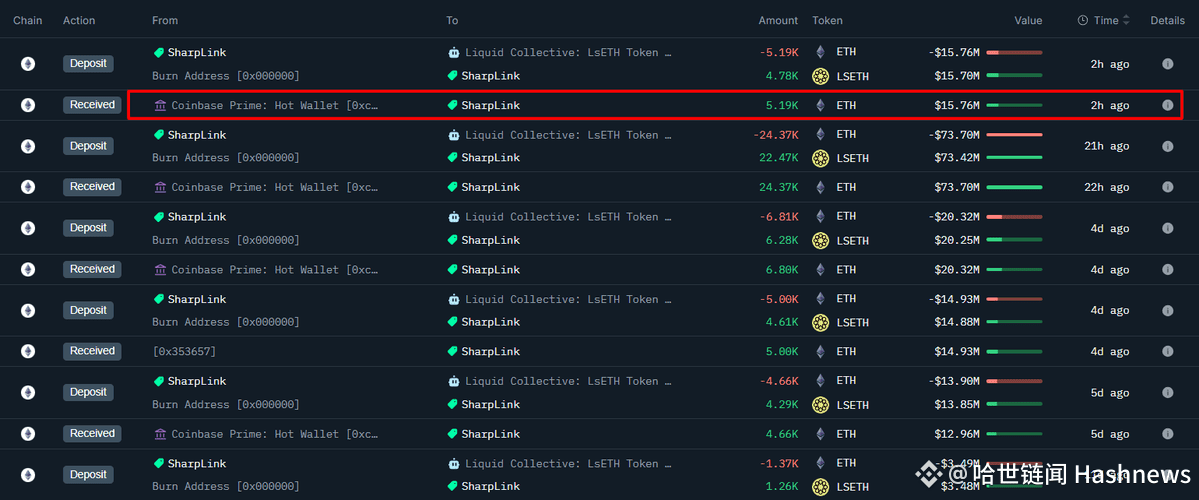Click Ethereum chain icon of 24.37K received row
The image size is (1199, 500).
[x=28, y=187]
